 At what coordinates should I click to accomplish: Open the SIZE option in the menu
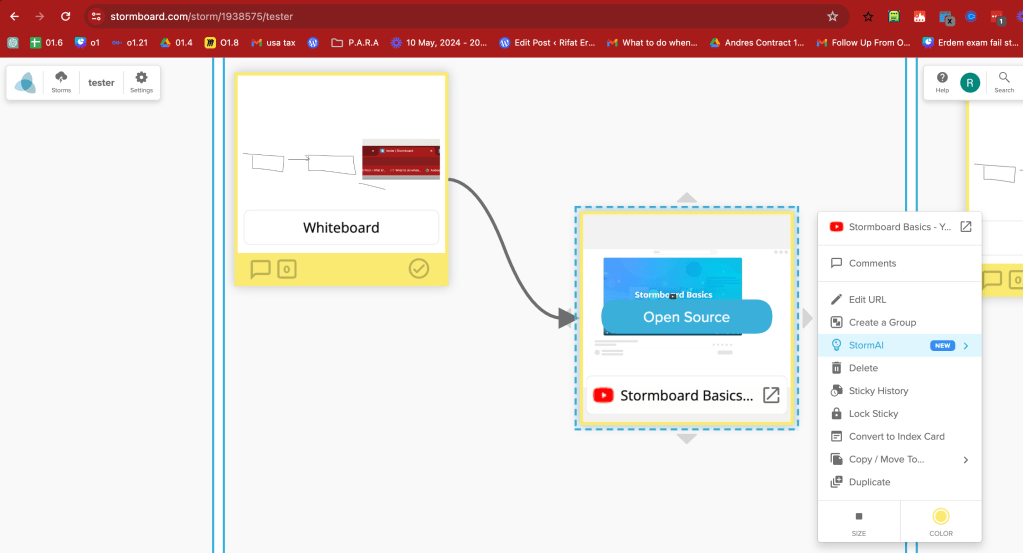coord(859,522)
